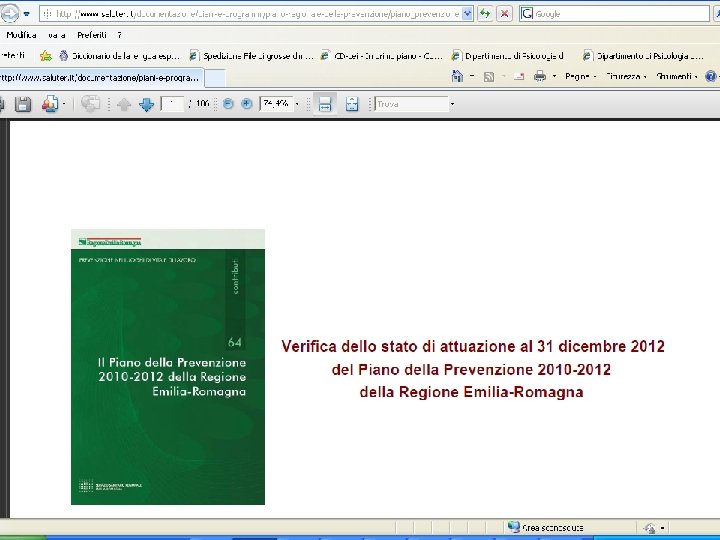Click the Google search box
This screenshot has width=720, height=540.
(x=615, y=14)
